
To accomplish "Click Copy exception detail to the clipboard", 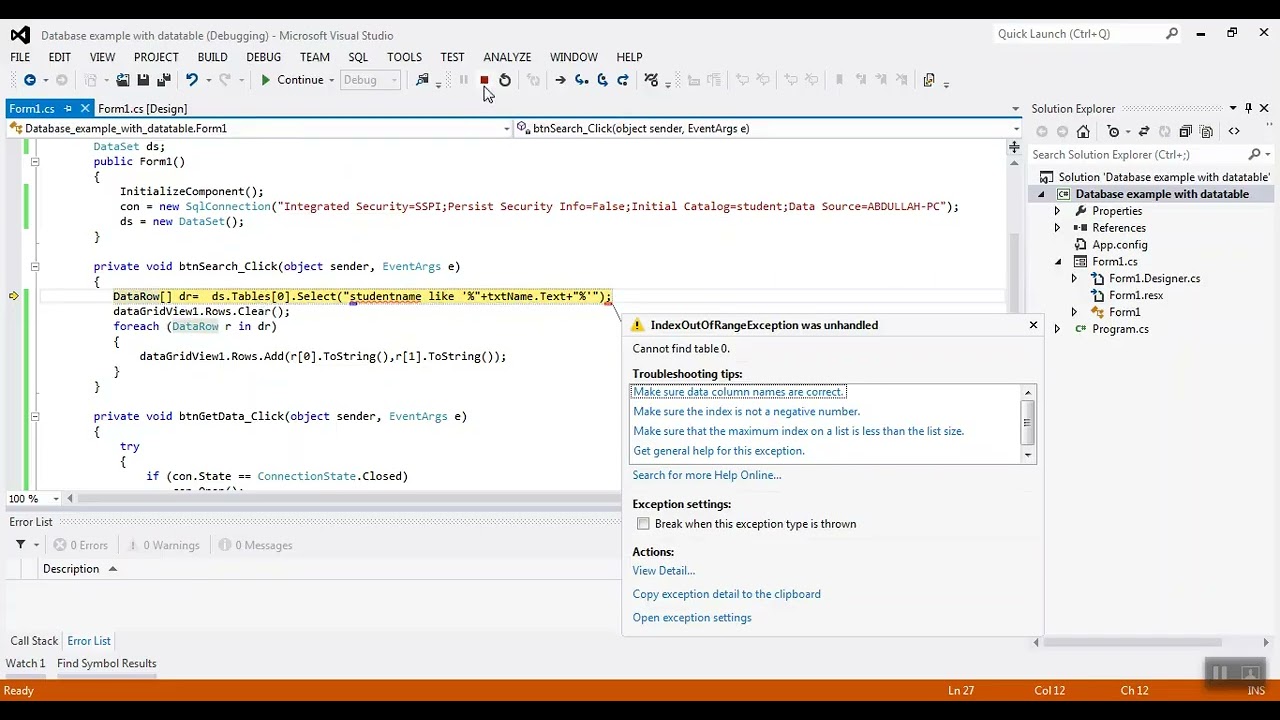I will [726, 594].
